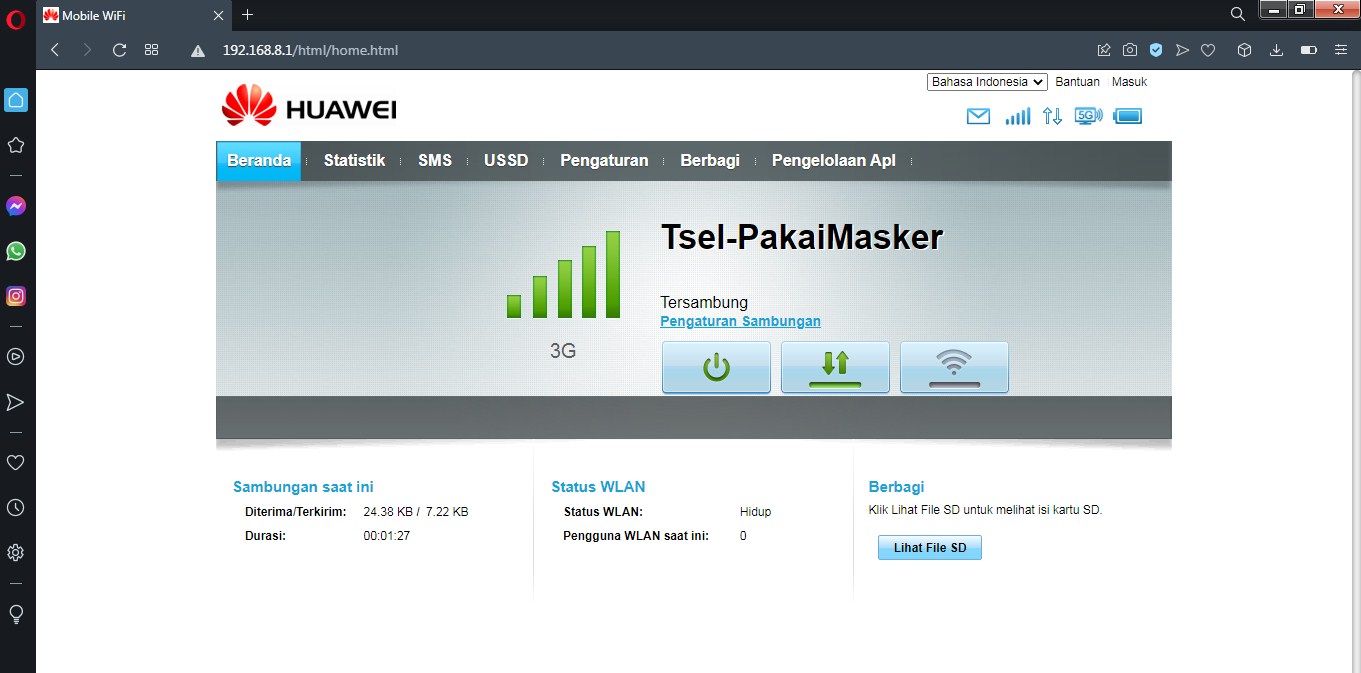Open the blue shield ad blocker icon
Screen dimensions: 1361x673
coord(1155,49)
